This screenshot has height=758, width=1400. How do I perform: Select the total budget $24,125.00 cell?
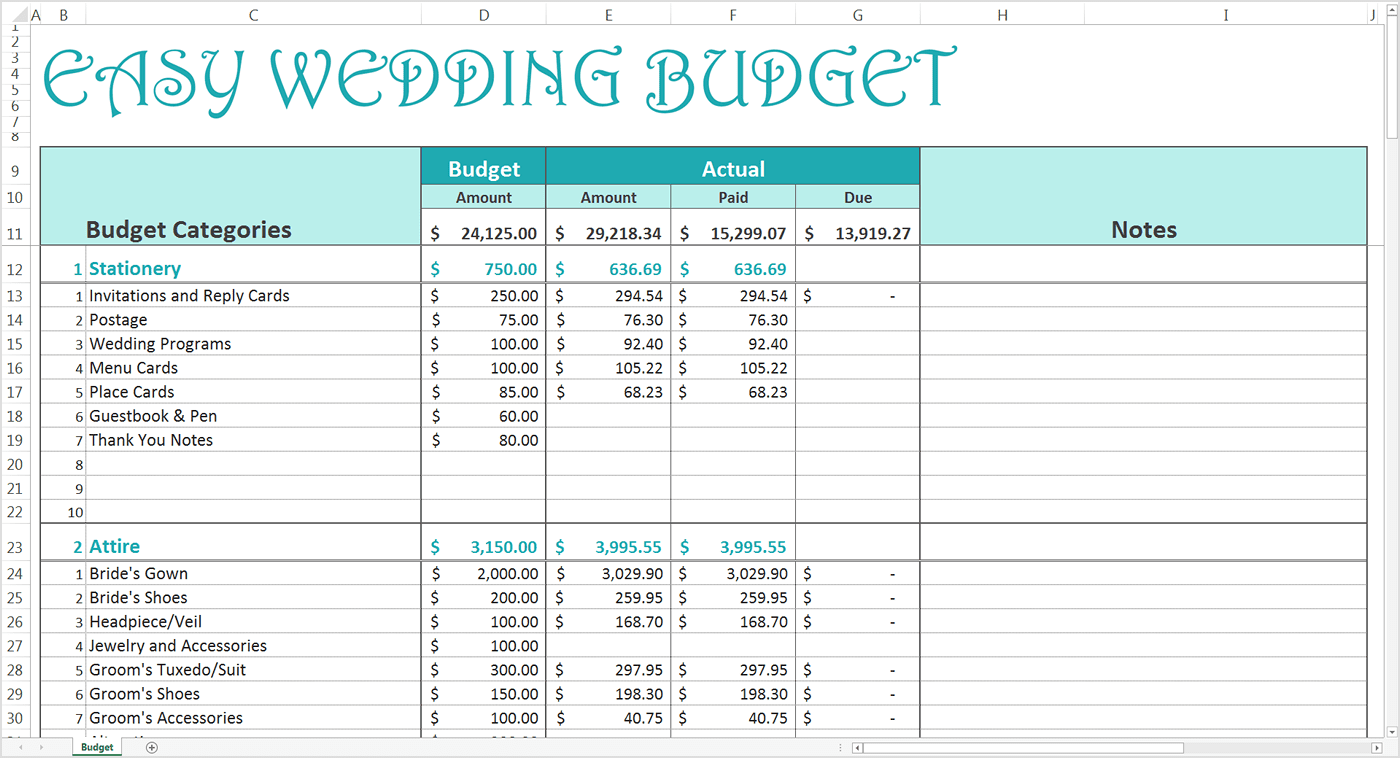483,230
